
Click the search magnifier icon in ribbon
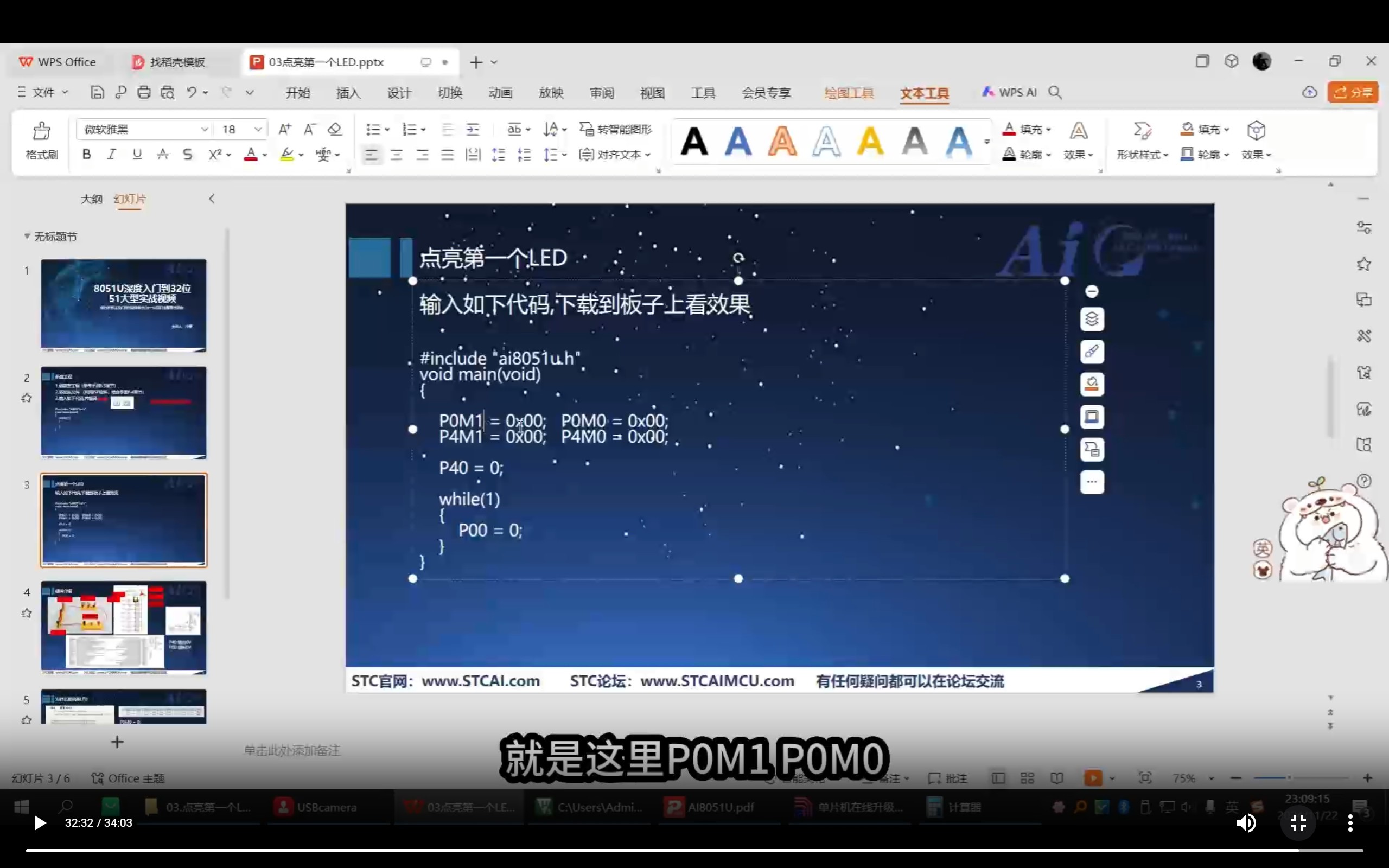1055,92
